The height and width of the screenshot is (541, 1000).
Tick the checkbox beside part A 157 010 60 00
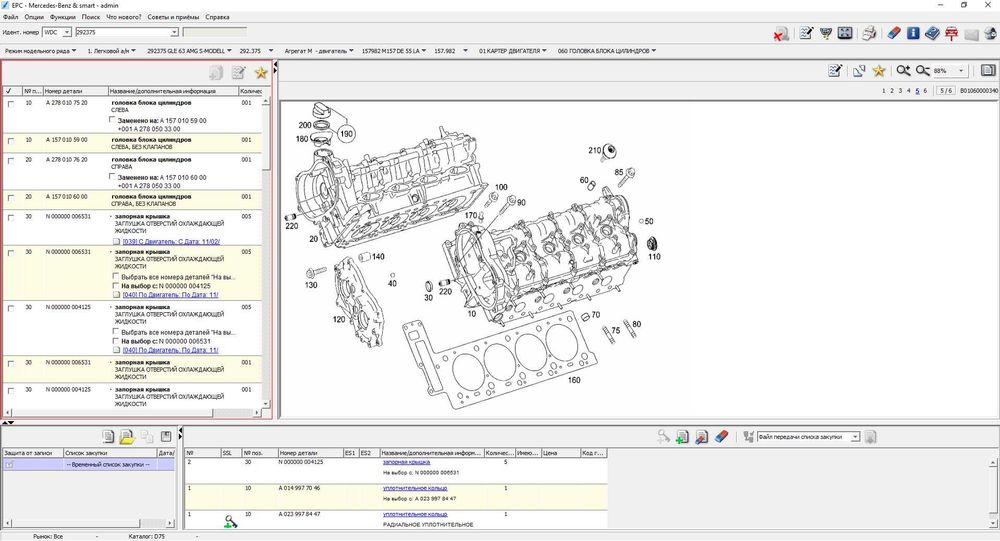pyautogui.click(x=10, y=198)
